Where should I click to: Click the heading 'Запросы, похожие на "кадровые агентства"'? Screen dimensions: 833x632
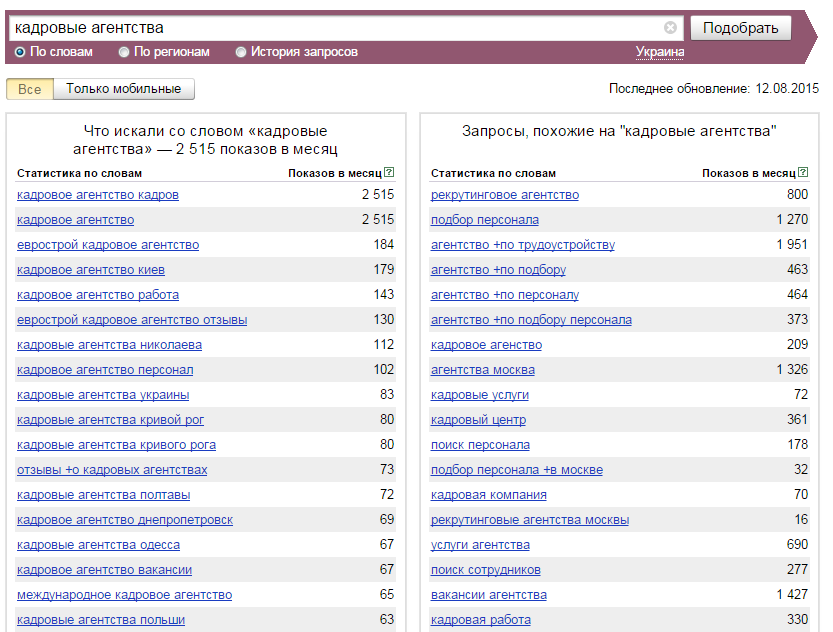click(619, 131)
